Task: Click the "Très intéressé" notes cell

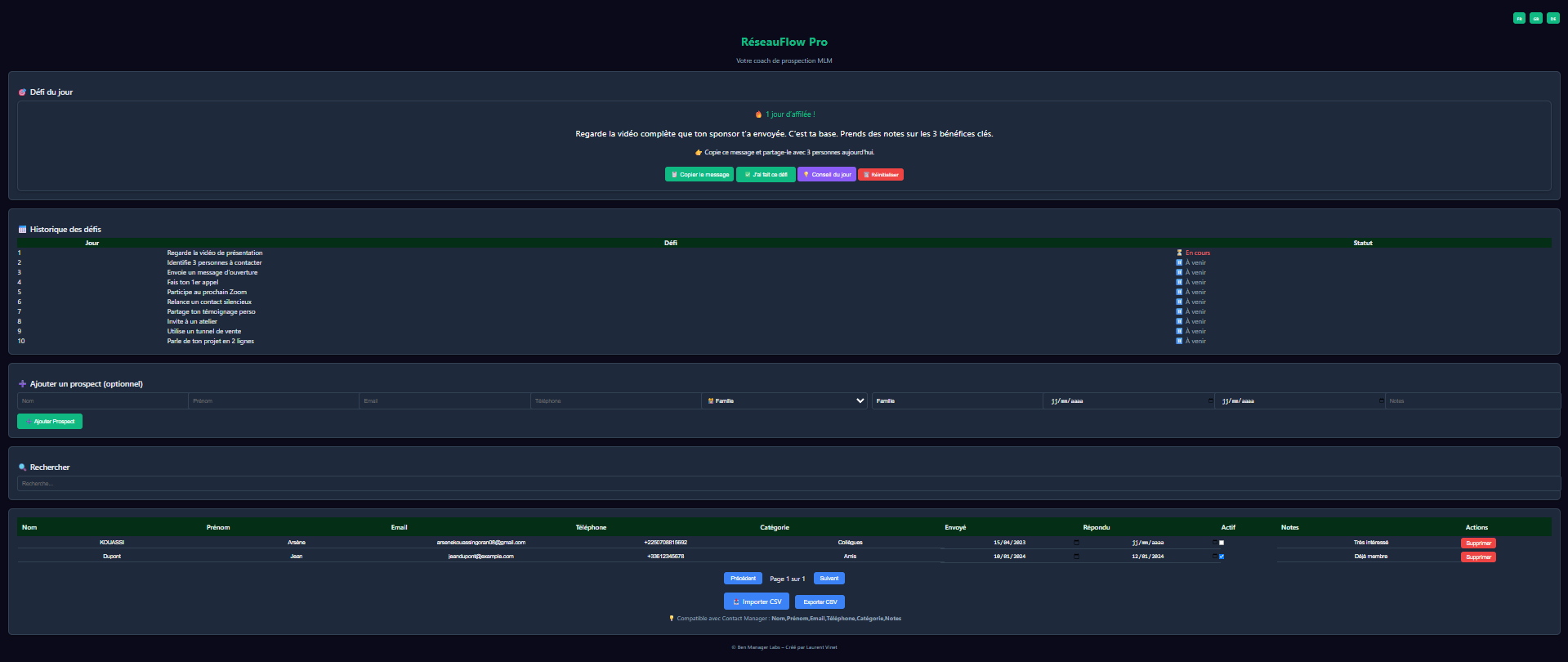Action: (1371, 543)
